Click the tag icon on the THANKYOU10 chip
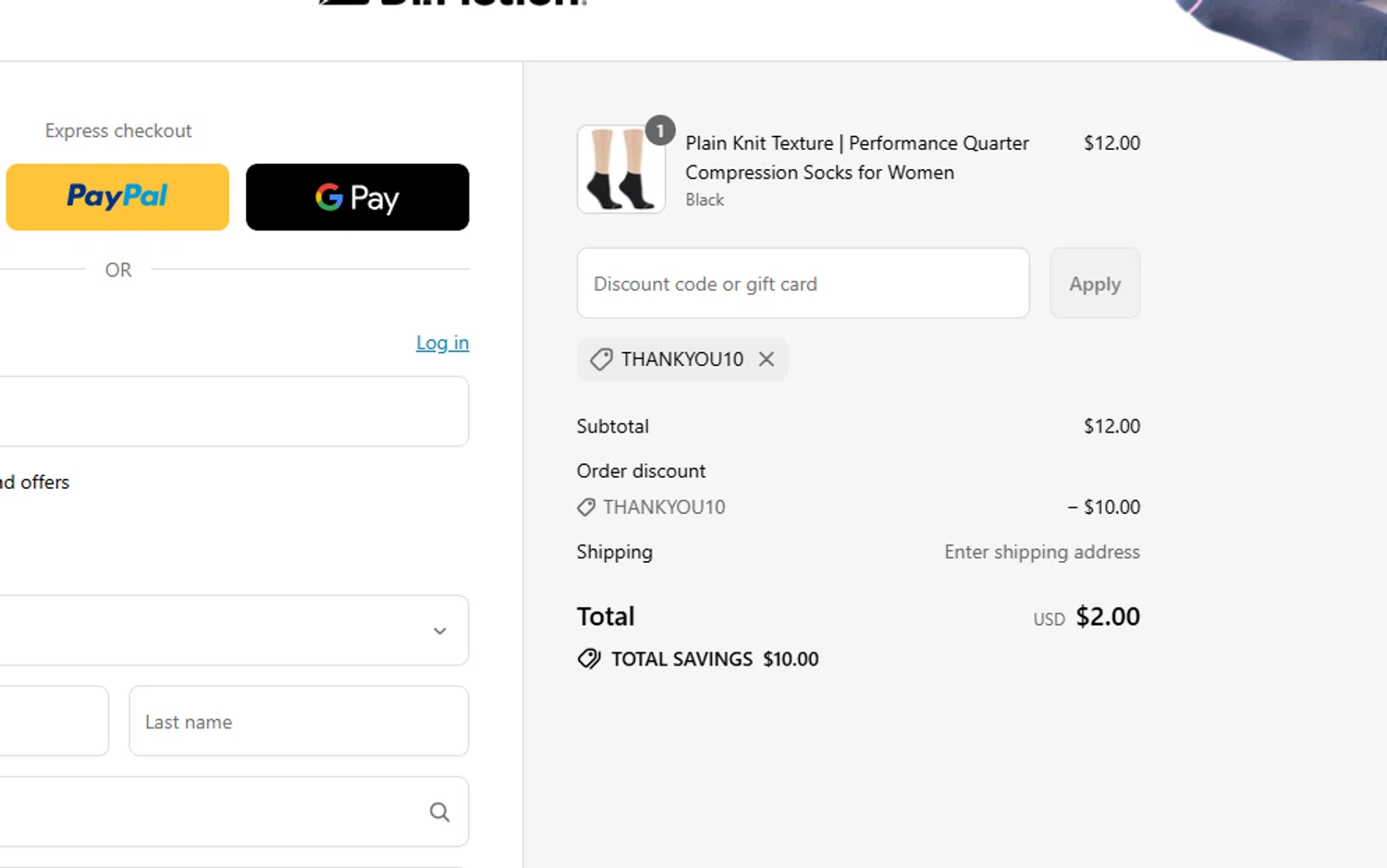 (601, 360)
